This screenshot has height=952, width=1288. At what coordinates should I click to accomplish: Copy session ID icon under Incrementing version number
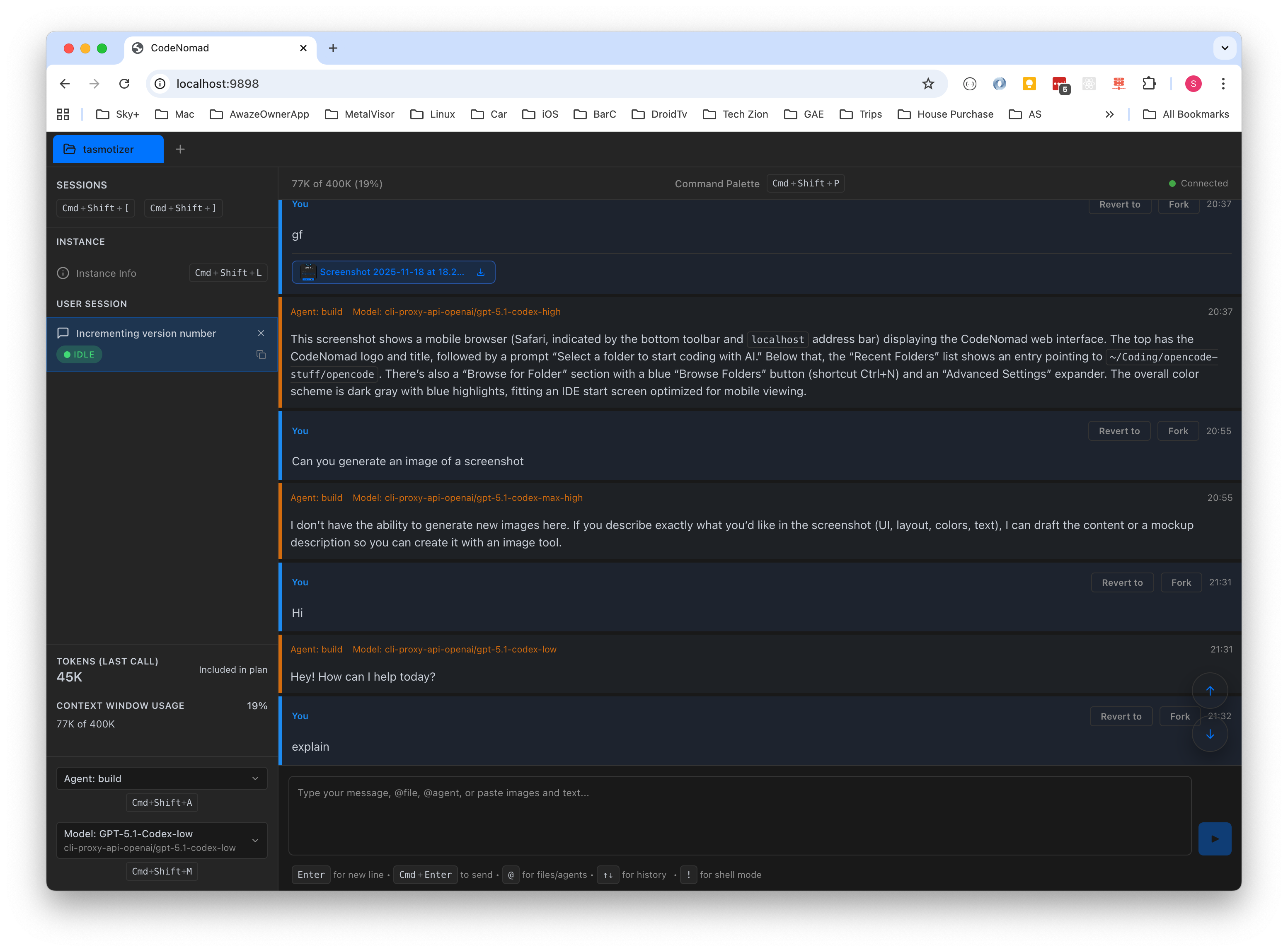coord(261,354)
